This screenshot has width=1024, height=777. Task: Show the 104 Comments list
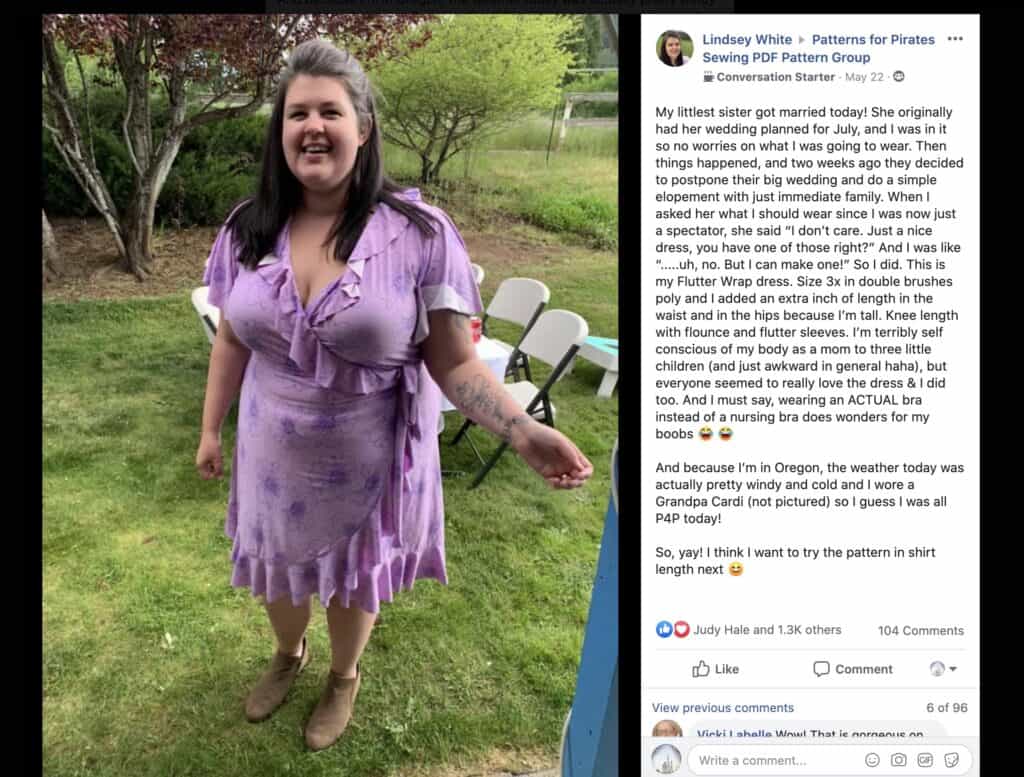pos(920,630)
